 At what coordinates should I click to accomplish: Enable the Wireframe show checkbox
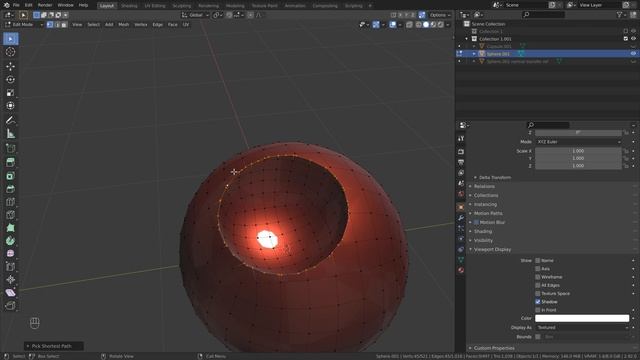(538, 277)
